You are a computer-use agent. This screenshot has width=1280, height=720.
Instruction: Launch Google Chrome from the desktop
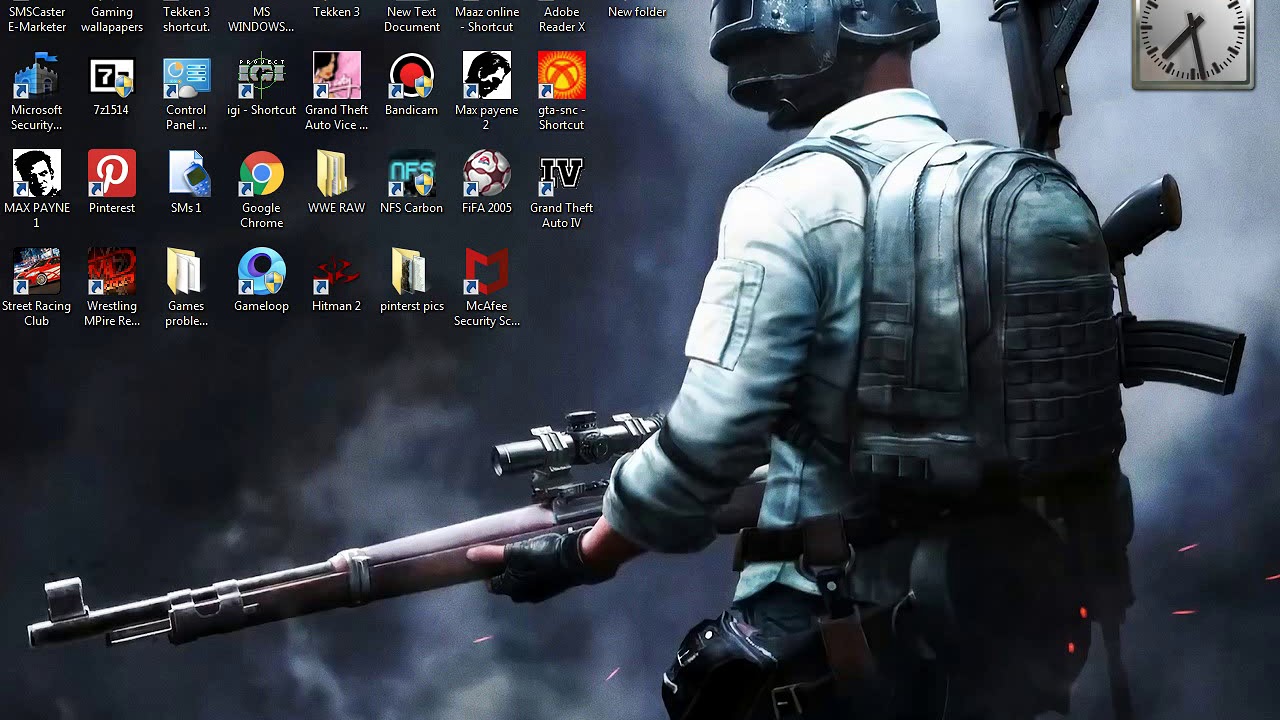click(261, 175)
